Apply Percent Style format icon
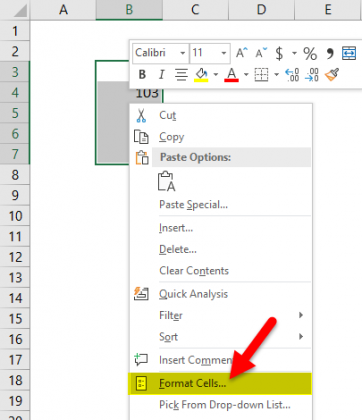 [x=310, y=53]
